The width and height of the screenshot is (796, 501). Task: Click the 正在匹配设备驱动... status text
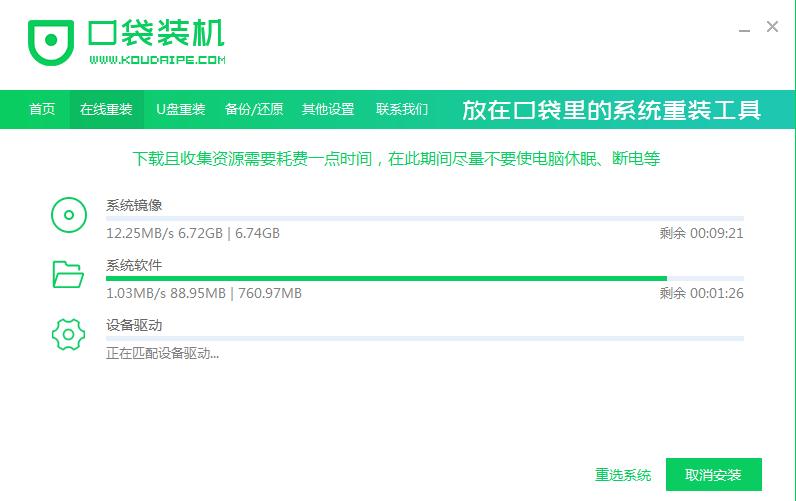point(162,353)
